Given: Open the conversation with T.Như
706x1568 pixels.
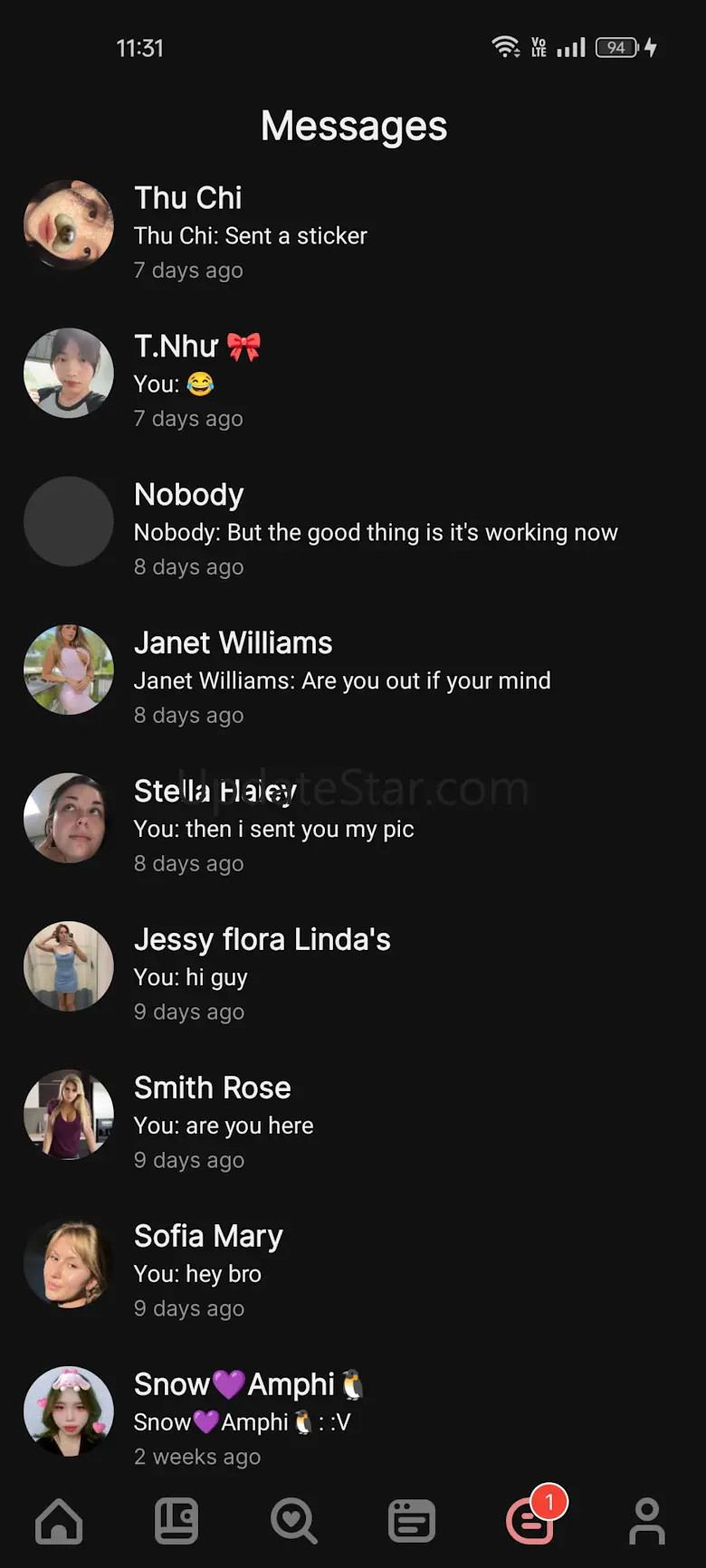Looking at the screenshot, I should point(353,373).
